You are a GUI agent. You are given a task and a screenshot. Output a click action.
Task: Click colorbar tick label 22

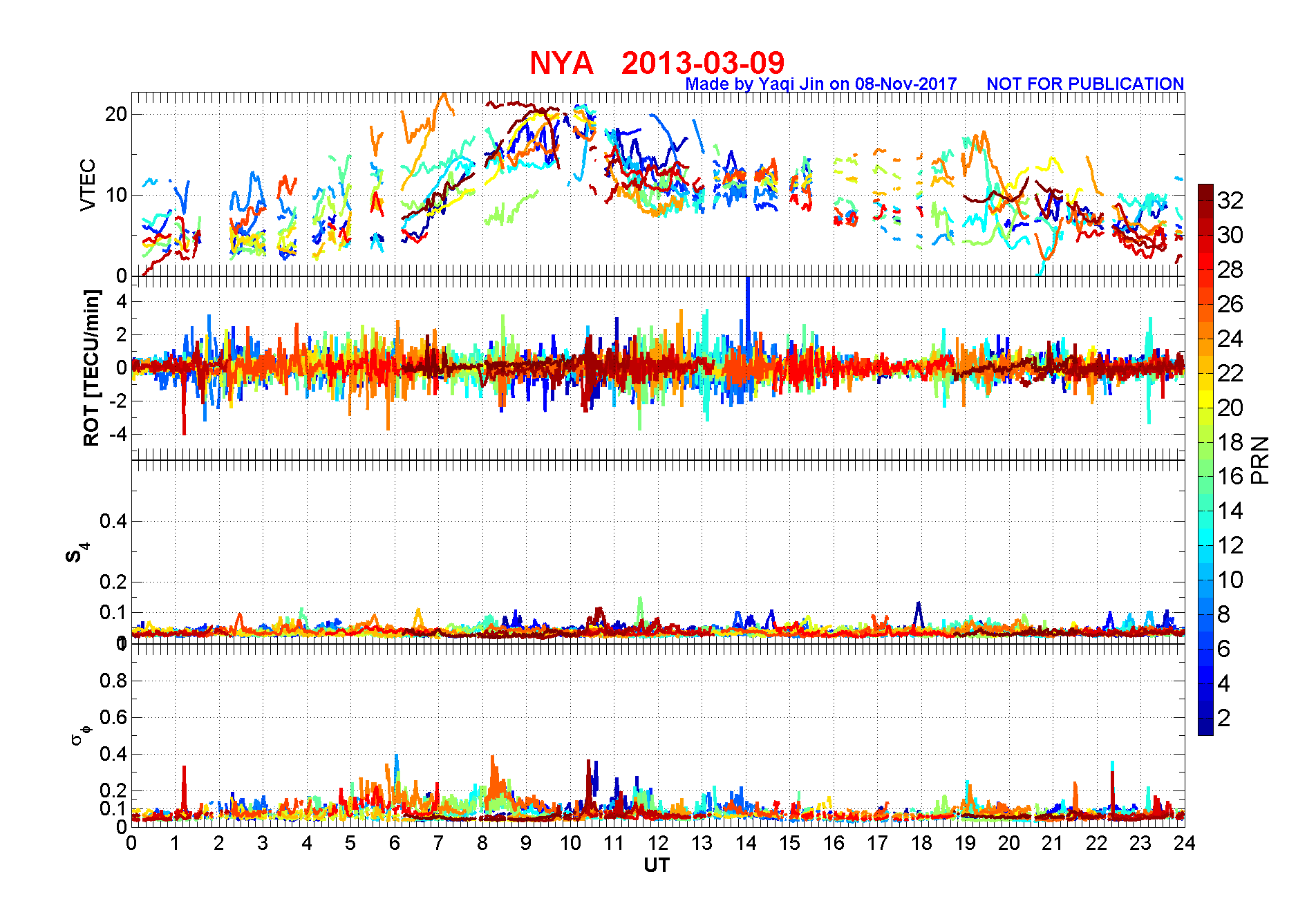coord(1230,373)
